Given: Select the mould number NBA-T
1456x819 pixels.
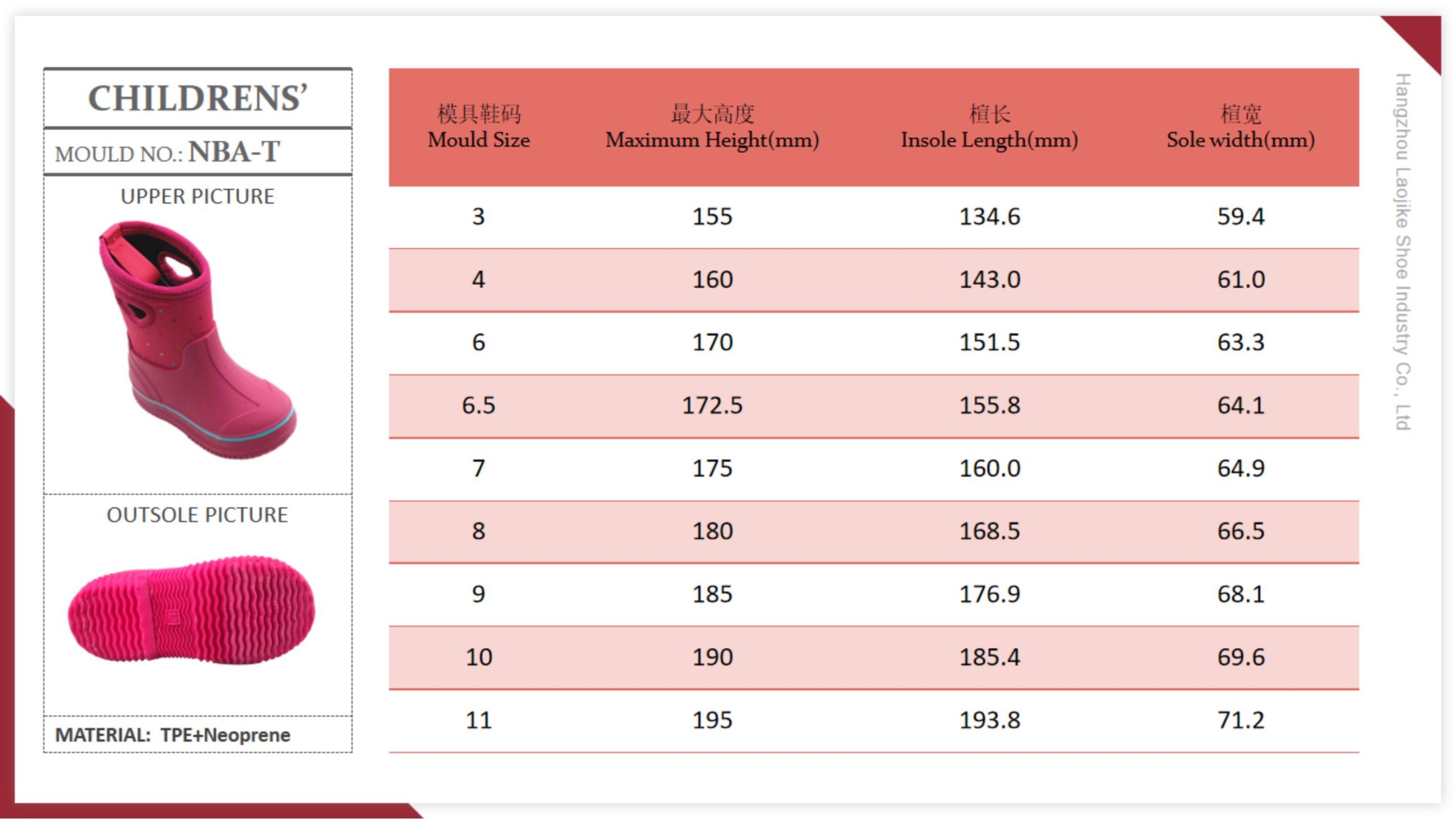Looking at the screenshot, I should pyautogui.click(x=234, y=152).
